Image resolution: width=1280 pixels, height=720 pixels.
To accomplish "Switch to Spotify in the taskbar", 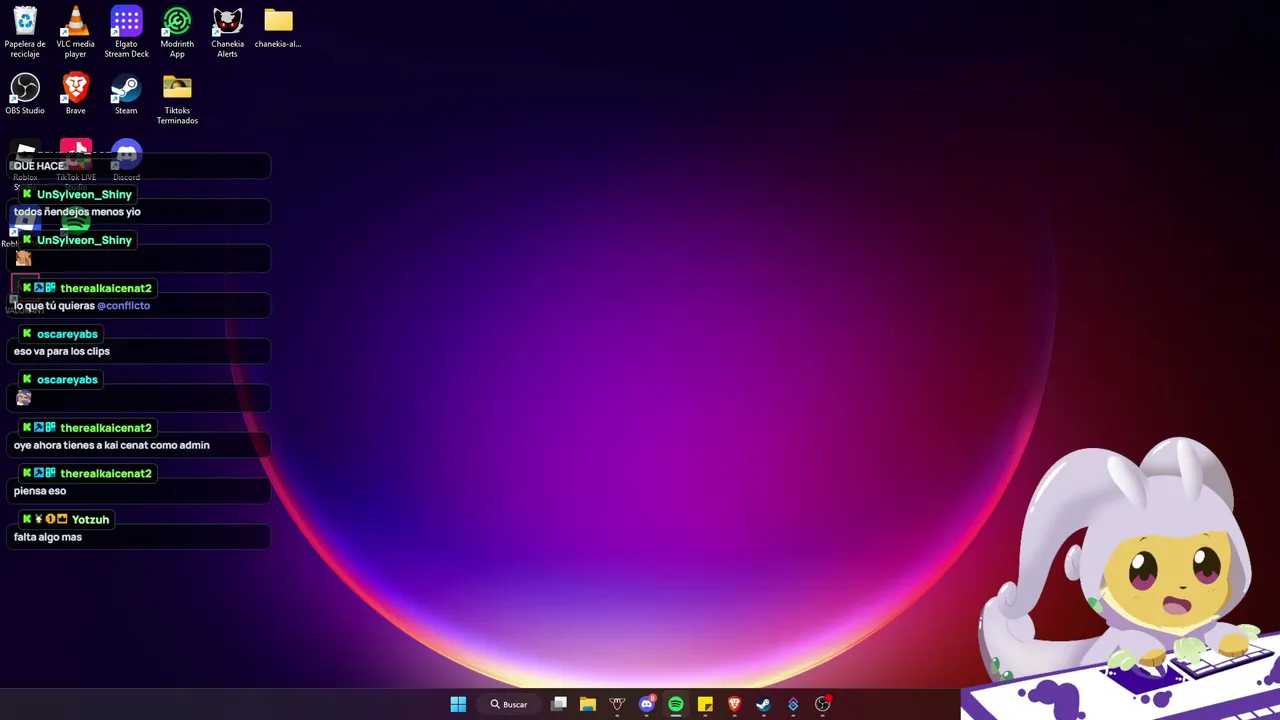I will [x=676, y=704].
